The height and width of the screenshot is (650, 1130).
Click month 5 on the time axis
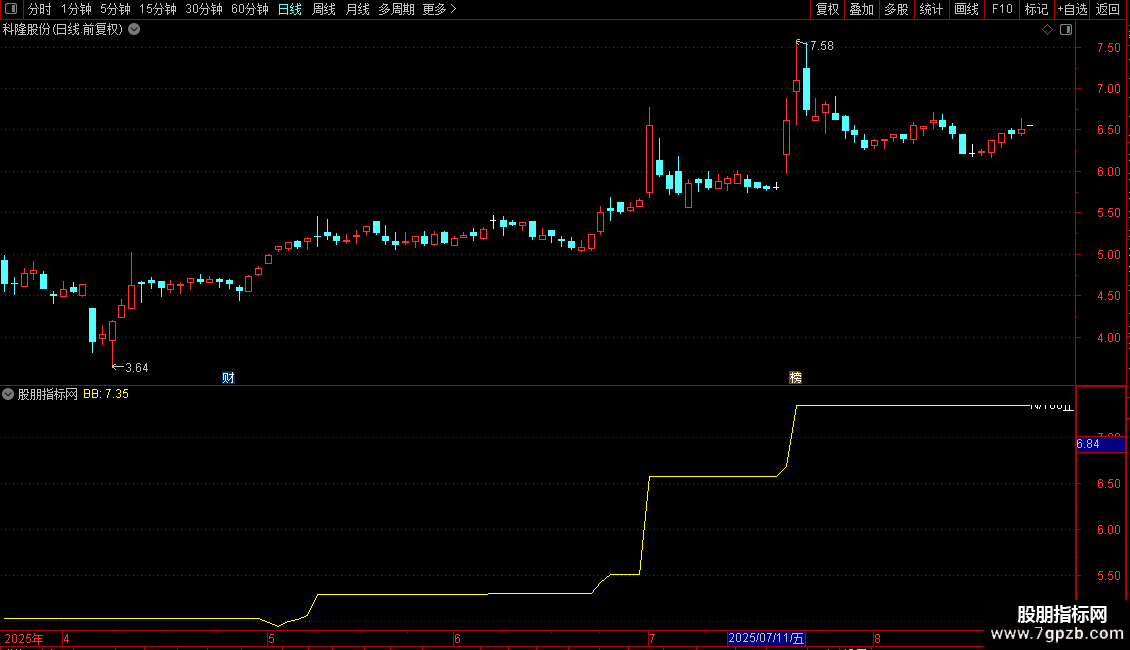click(x=271, y=639)
